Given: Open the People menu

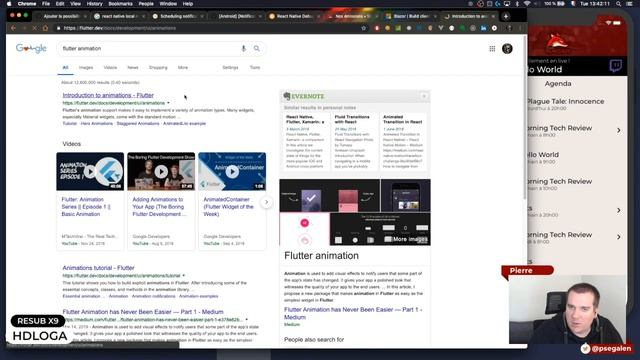Looking at the screenshot, I should [x=146, y=4].
